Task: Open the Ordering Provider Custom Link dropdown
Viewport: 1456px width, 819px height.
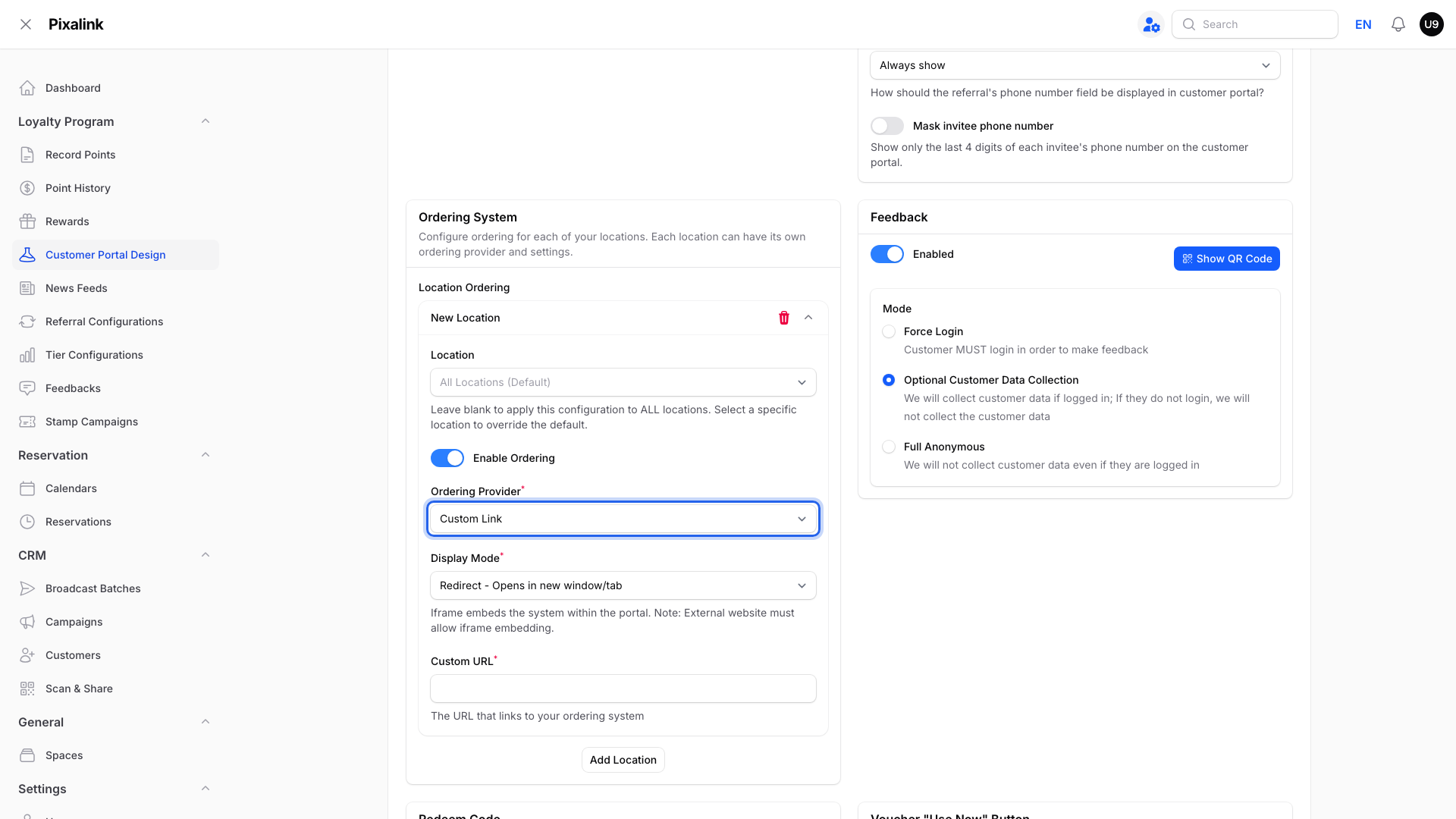Action: 623,519
